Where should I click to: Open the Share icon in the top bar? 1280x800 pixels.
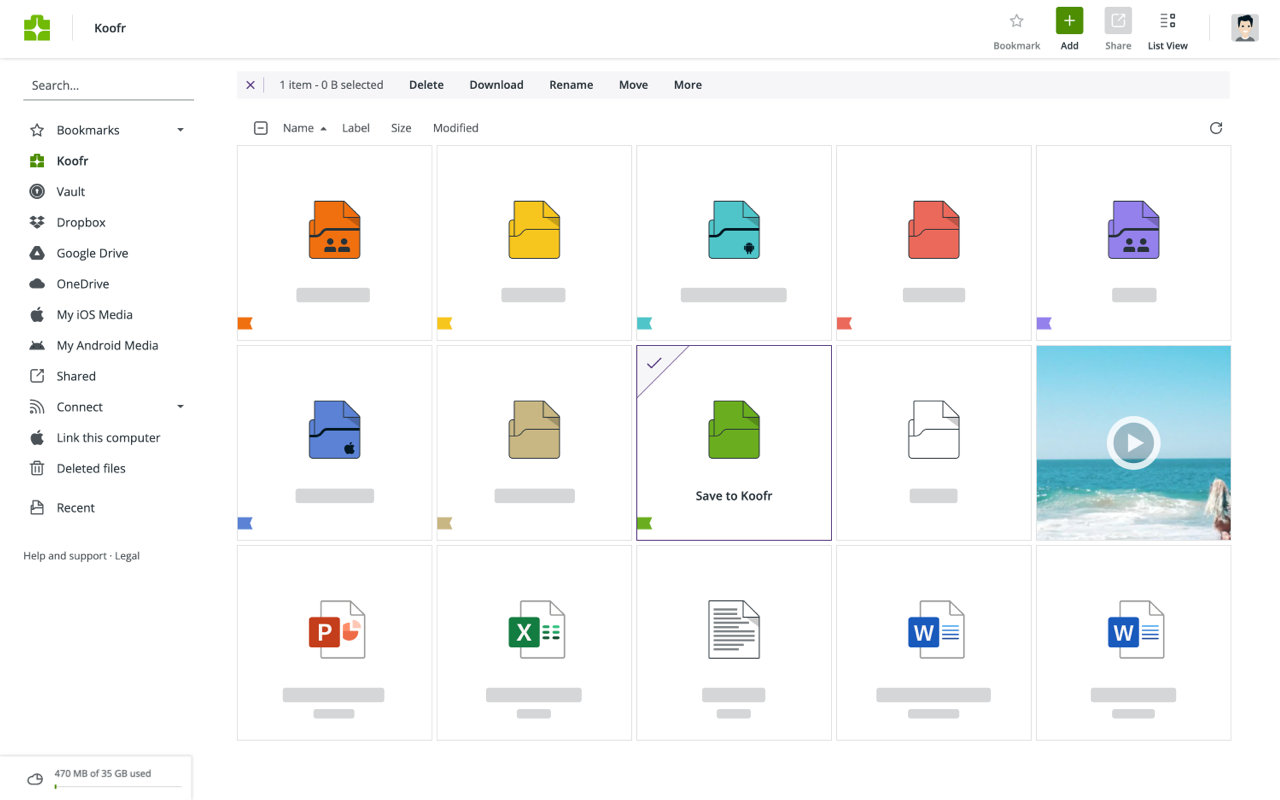click(x=1118, y=21)
